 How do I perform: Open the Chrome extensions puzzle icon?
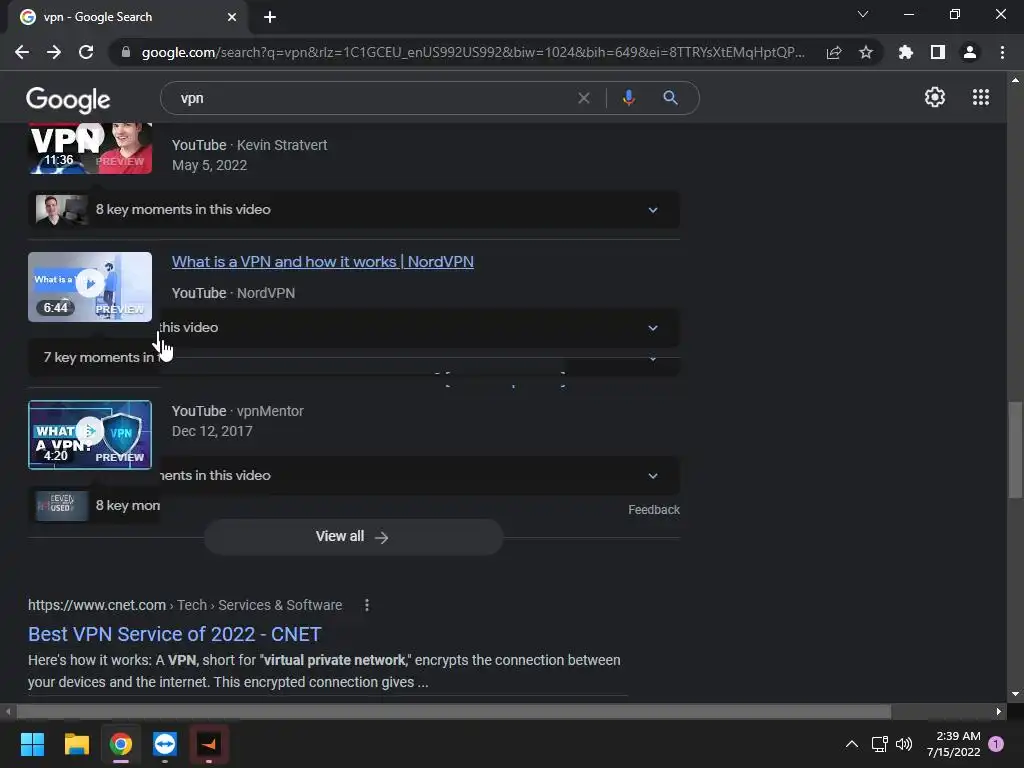coord(906,52)
